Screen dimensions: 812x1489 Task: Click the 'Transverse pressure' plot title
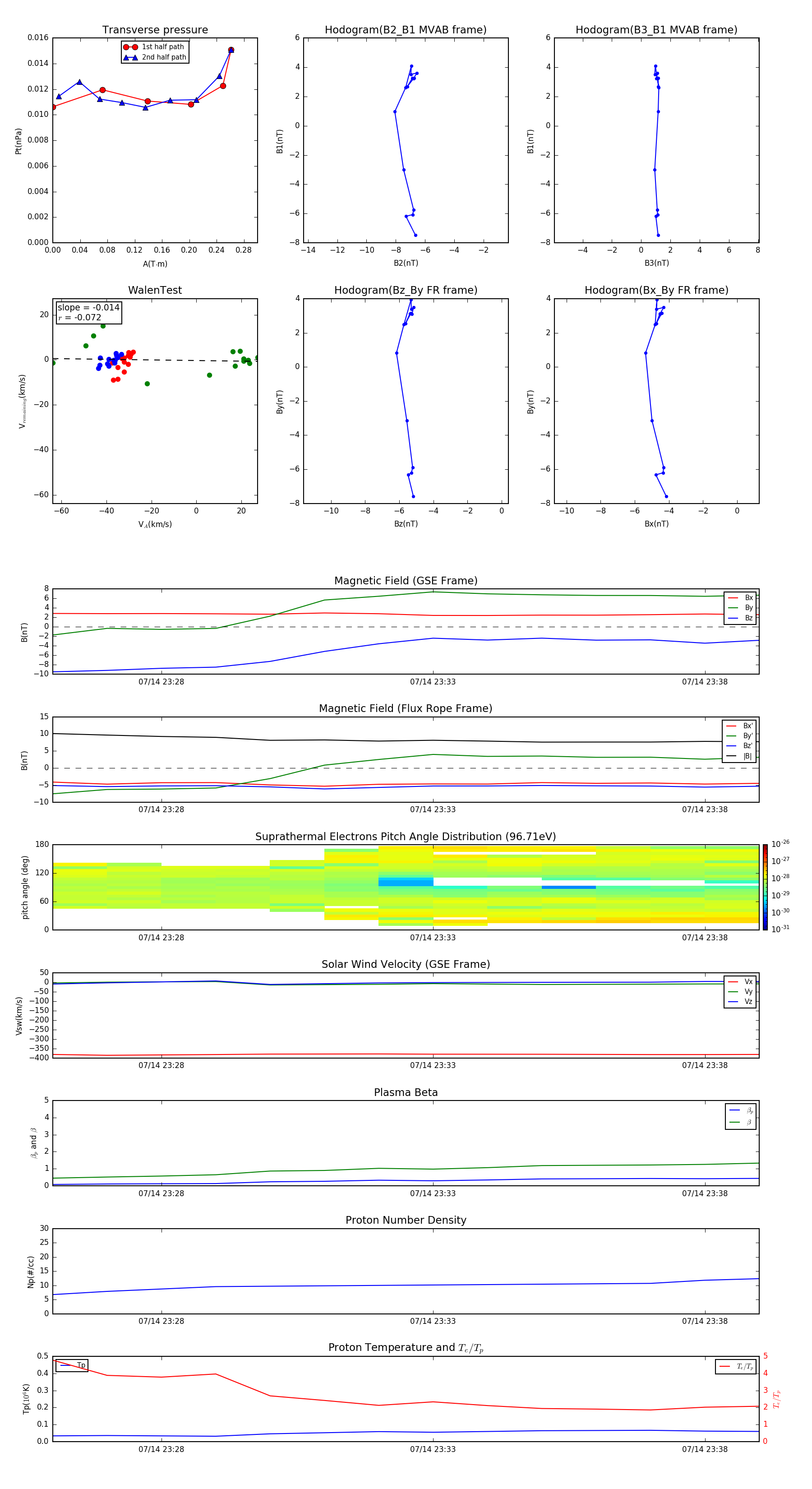[x=155, y=30]
